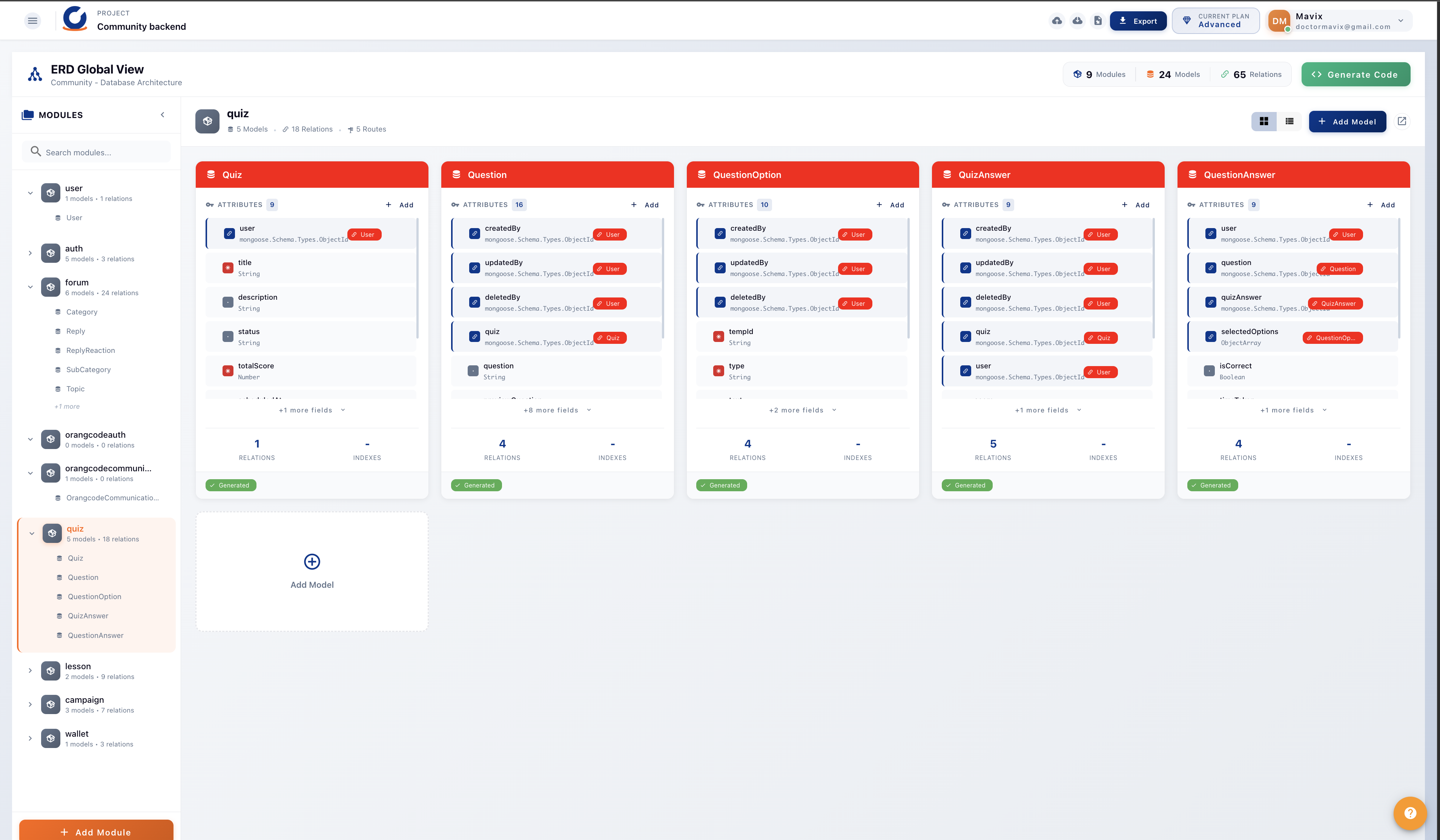The height and width of the screenshot is (840, 1440).
Task: Expand the forum module tree
Action: [30, 287]
